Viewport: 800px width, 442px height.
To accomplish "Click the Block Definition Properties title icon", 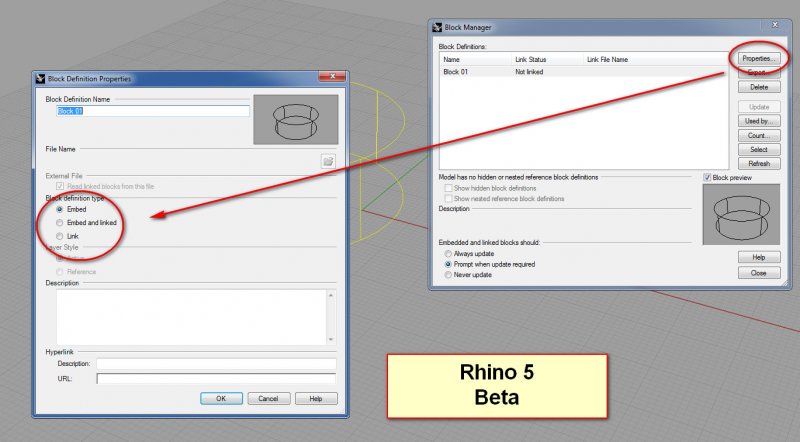I will (41, 79).
